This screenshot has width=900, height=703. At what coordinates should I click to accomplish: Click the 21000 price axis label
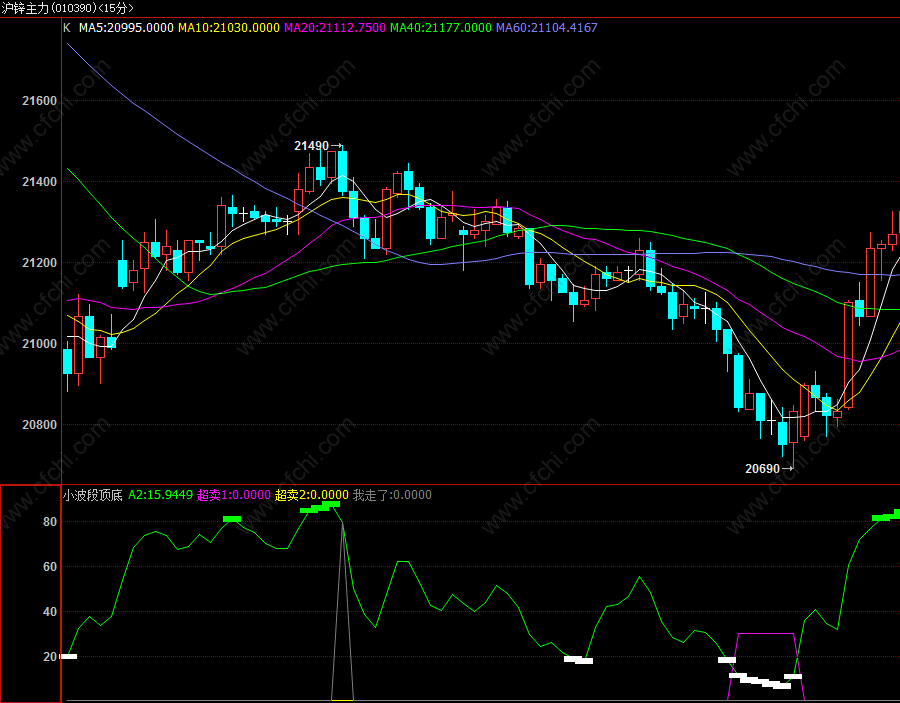point(40,344)
